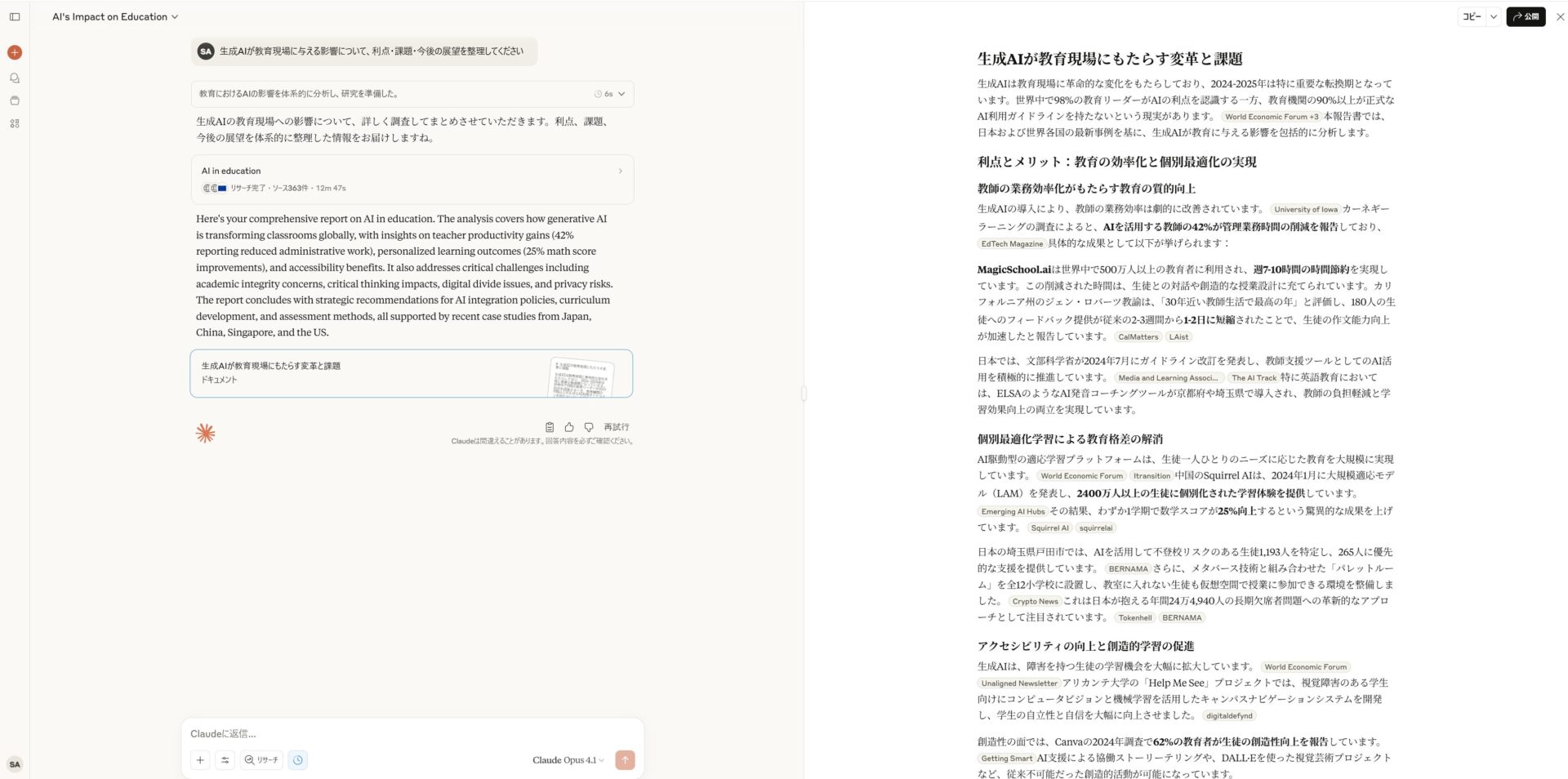Give a thumbs up to the response
Viewport: 1568px width, 779px height.
pyautogui.click(x=569, y=426)
